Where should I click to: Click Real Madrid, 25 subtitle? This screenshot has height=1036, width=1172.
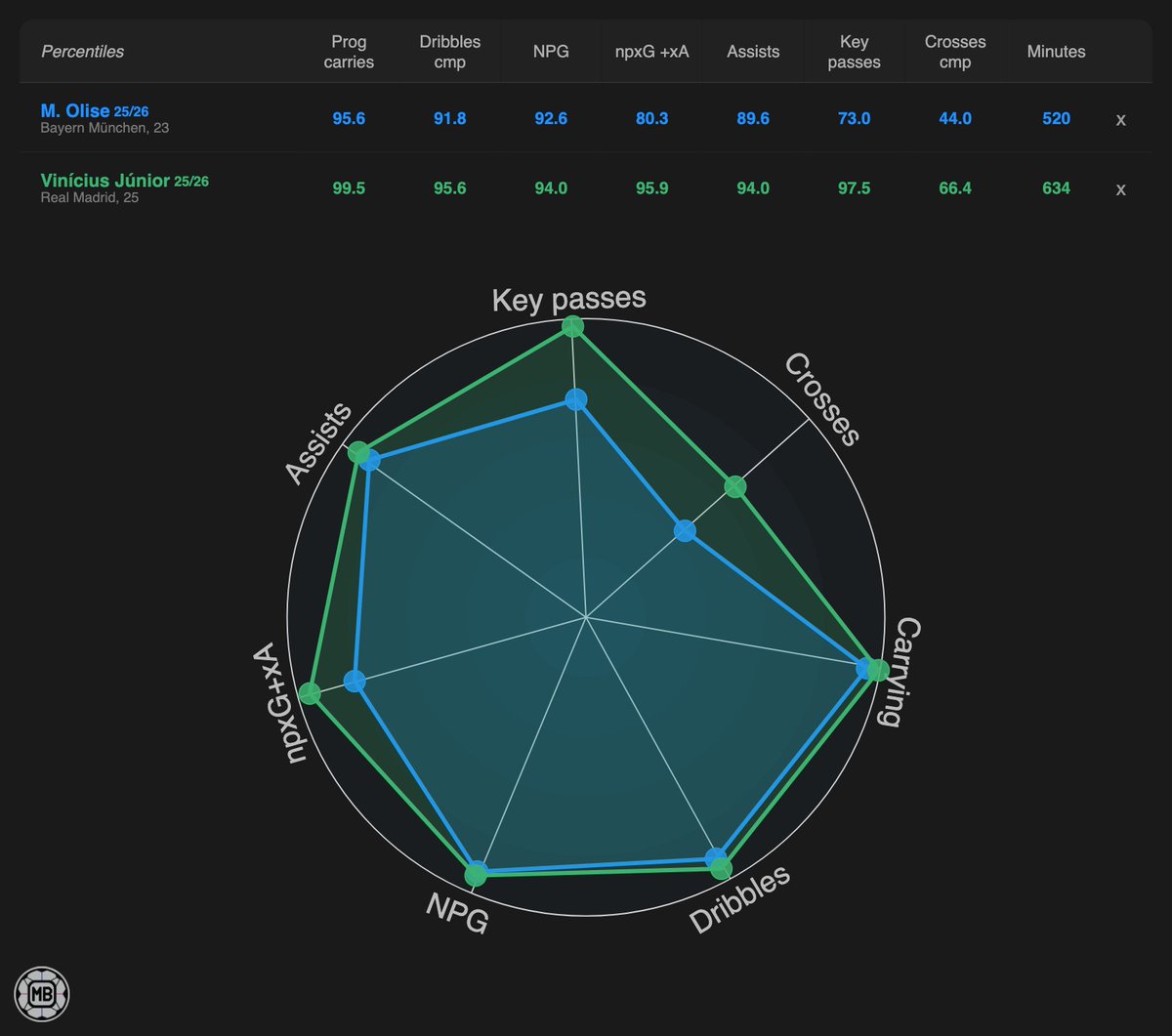[x=90, y=197]
